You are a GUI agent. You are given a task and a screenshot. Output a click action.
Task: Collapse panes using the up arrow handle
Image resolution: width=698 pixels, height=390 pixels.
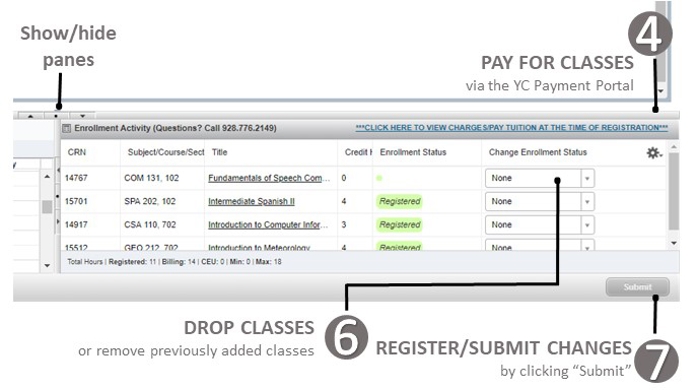[x=30, y=116]
